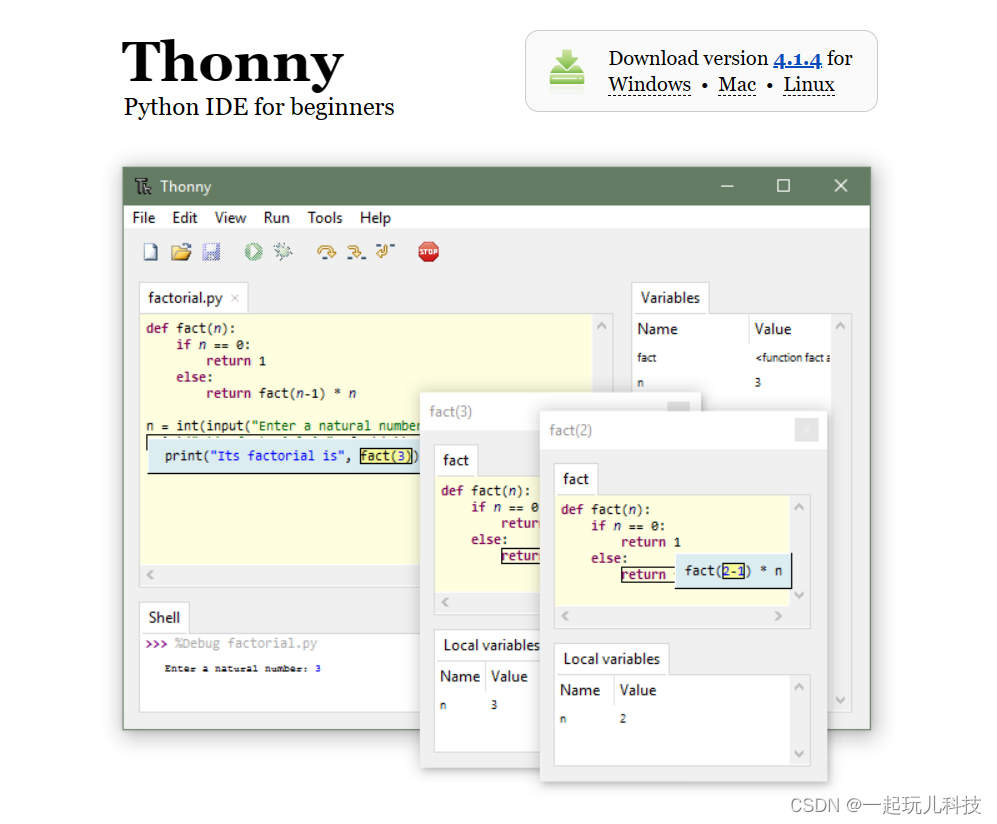Screen dimensions: 997x824
Task: Open the Tools menu
Action: (325, 218)
